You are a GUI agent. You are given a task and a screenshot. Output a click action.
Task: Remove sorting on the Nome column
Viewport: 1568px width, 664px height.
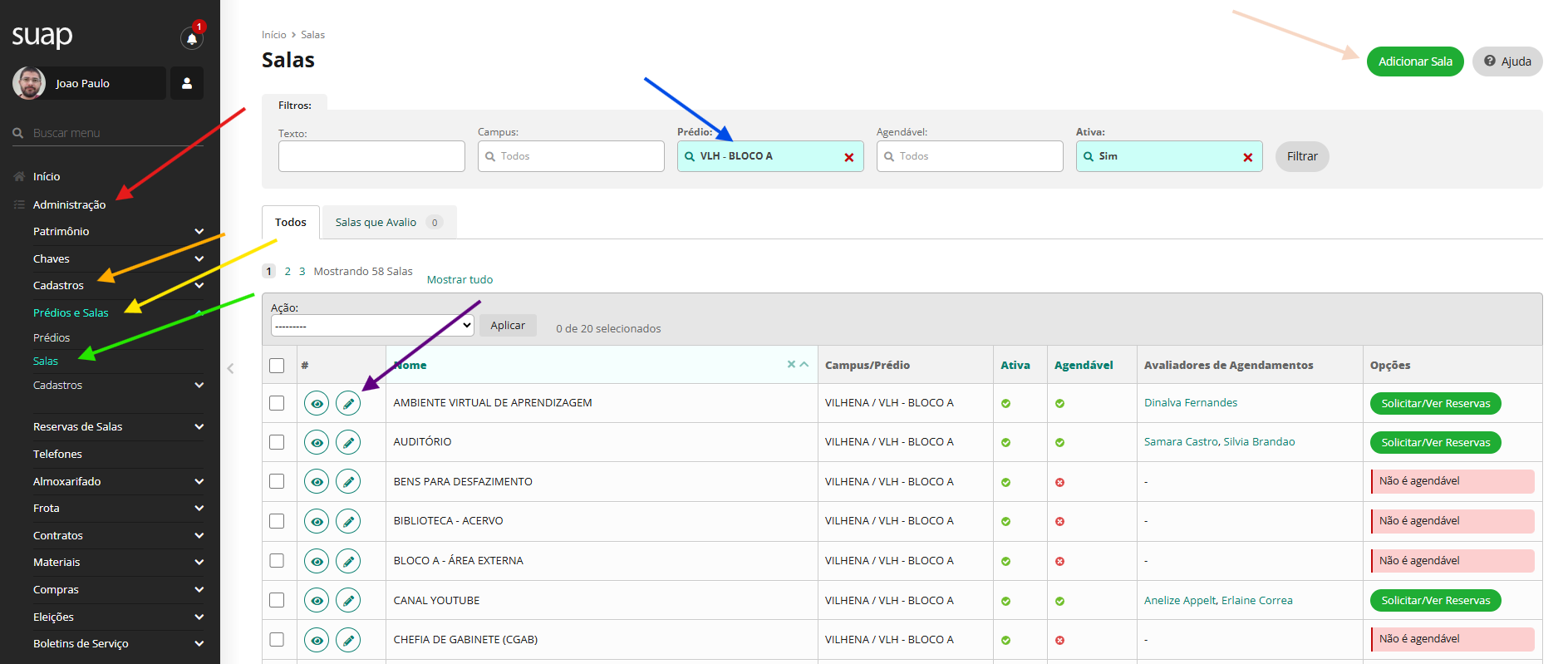click(791, 365)
